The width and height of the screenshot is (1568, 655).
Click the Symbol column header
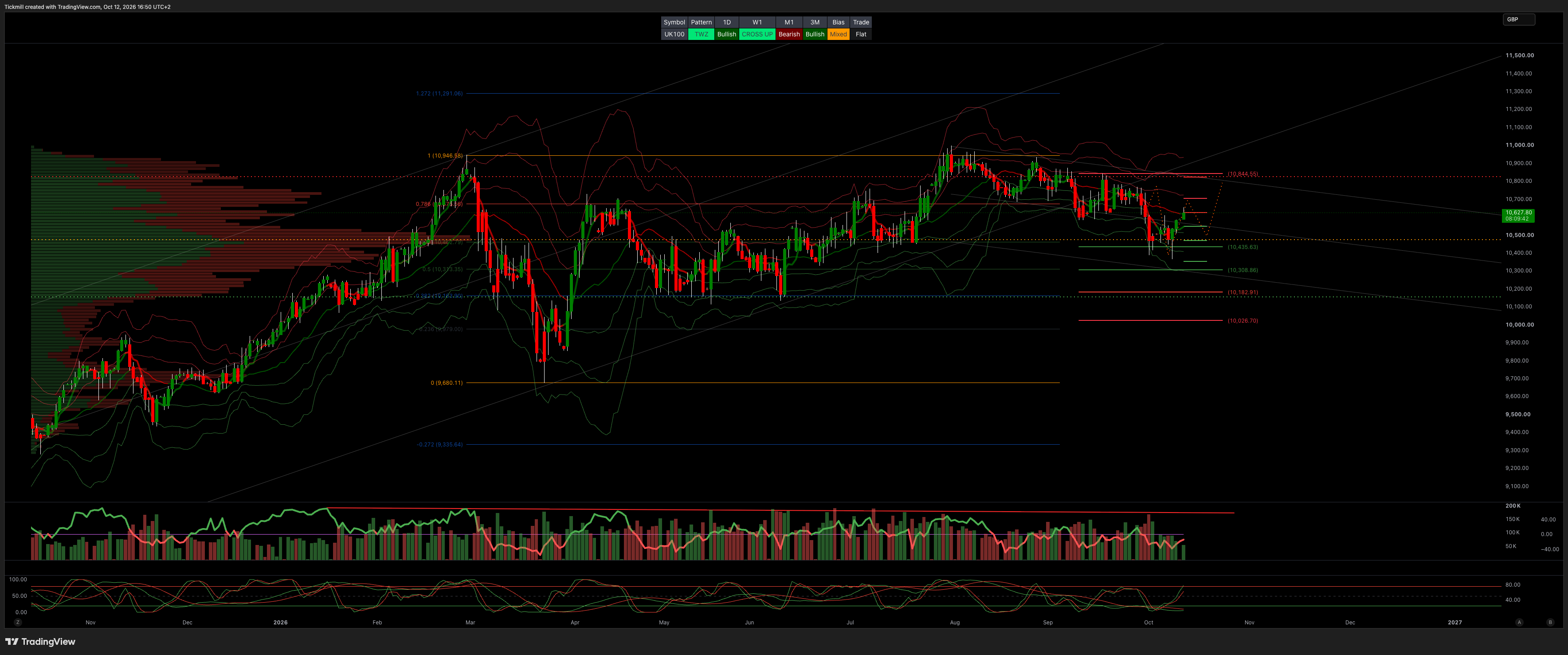pos(674,22)
